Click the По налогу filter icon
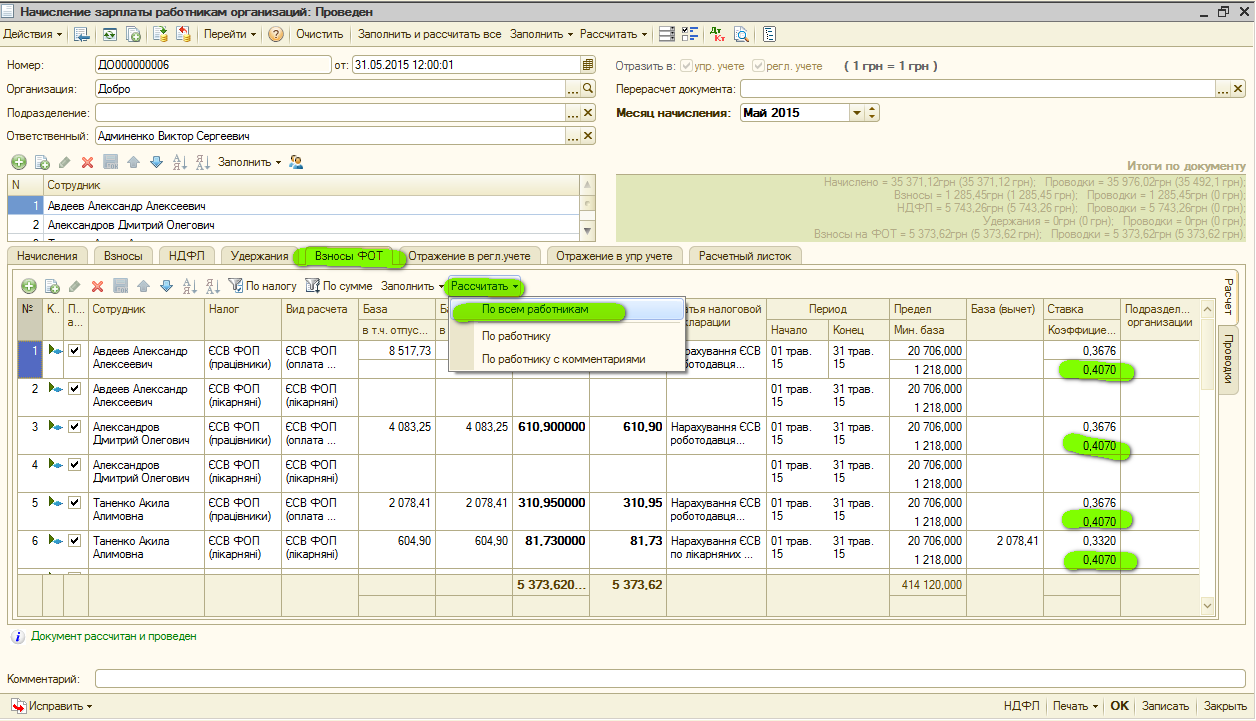The height and width of the screenshot is (721, 1256). [236, 286]
